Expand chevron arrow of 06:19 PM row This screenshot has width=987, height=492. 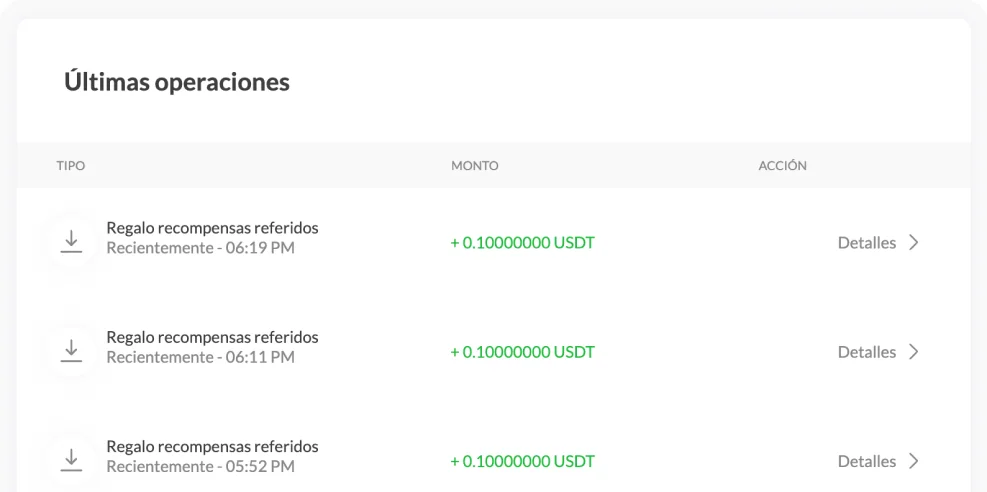913,243
